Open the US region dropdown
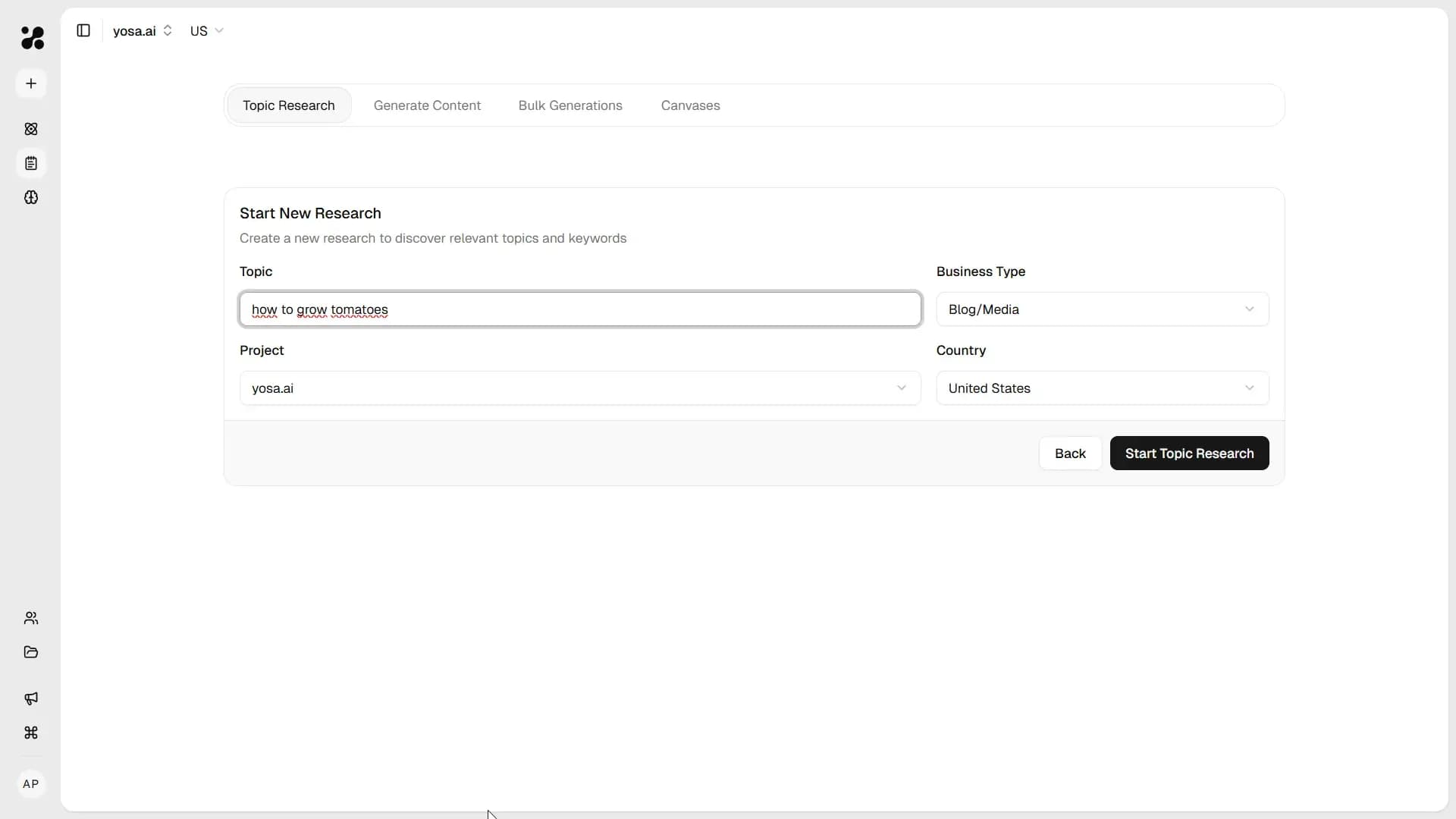Screen dimensions: 1456x819 click(206, 31)
